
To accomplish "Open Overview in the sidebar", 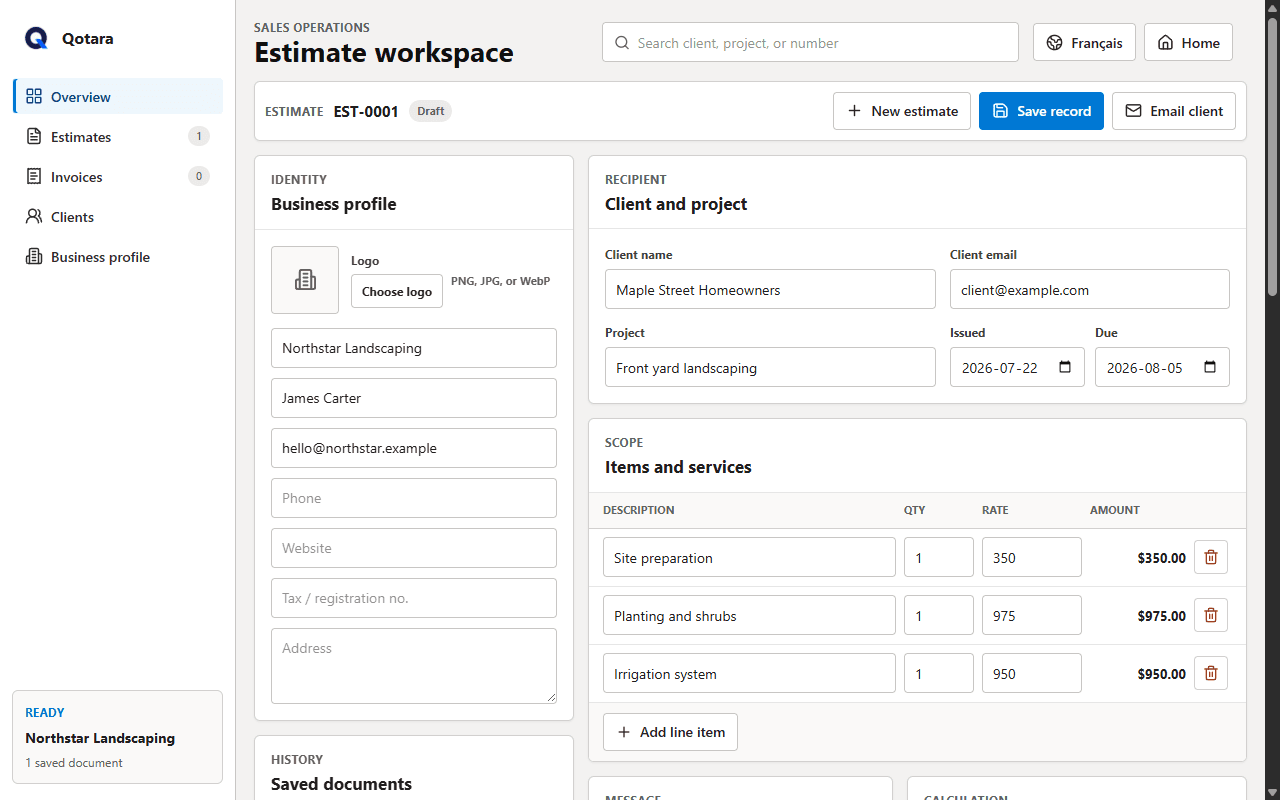I will [118, 96].
